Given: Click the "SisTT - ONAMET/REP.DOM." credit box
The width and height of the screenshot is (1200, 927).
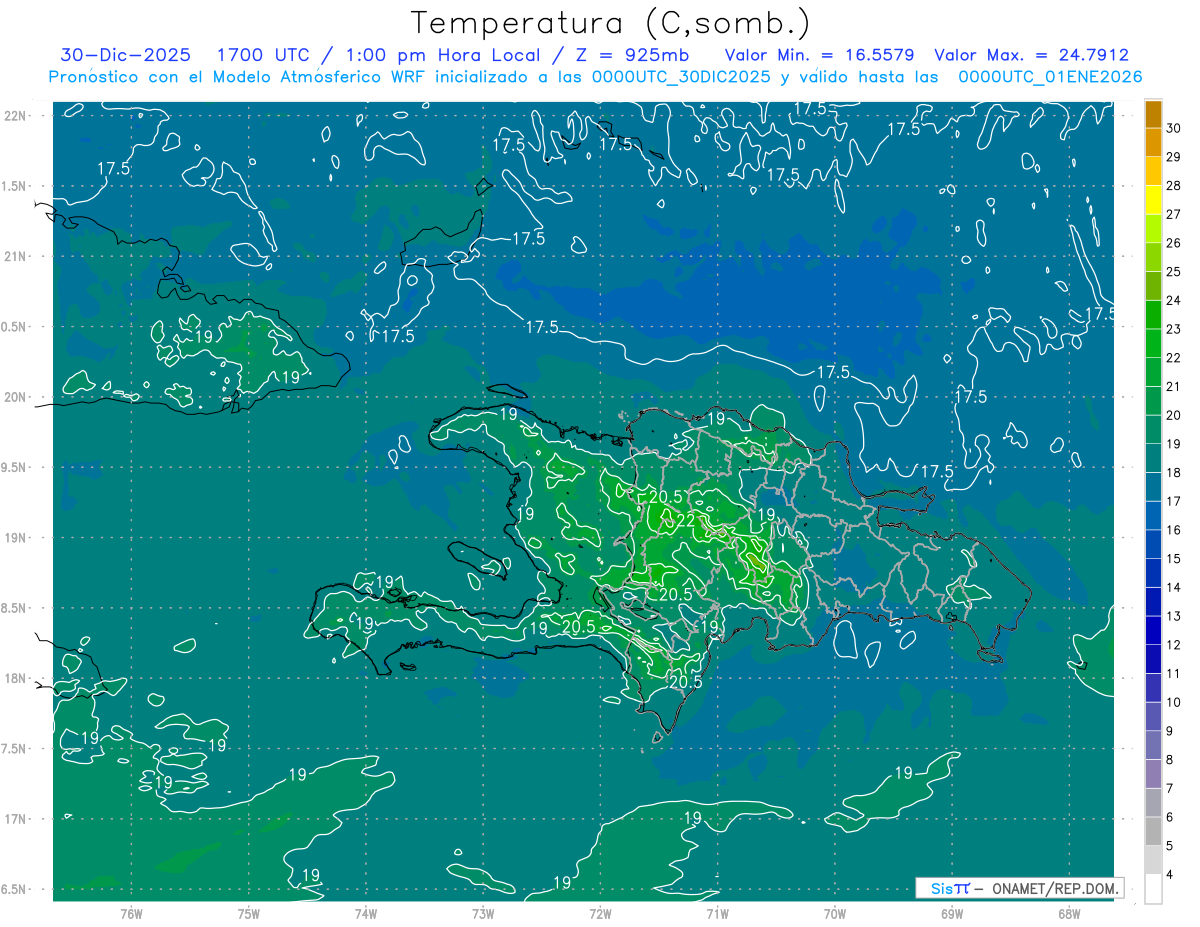Looking at the screenshot, I should click(1019, 888).
